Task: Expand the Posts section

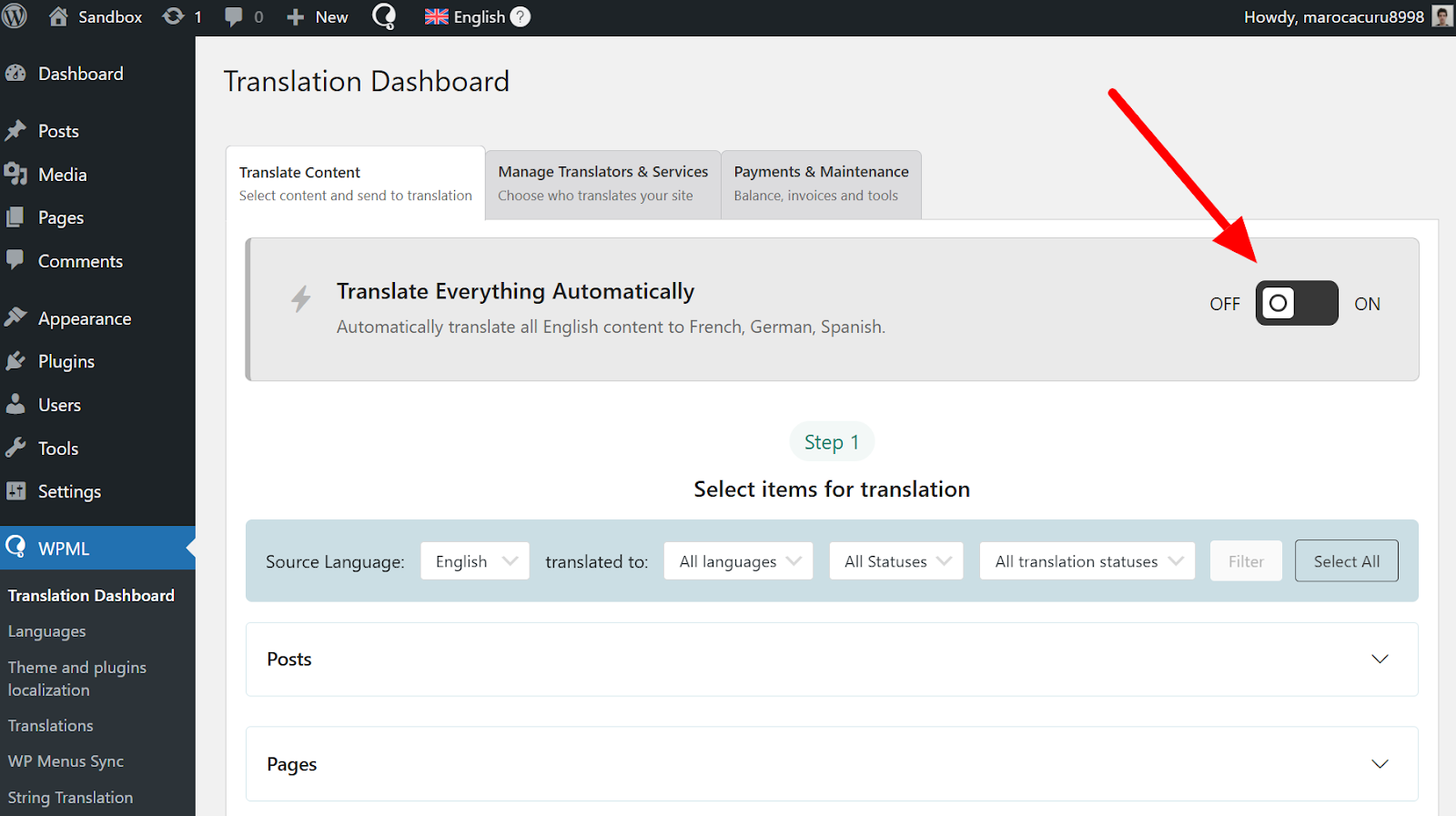Action: [x=1380, y=660]
